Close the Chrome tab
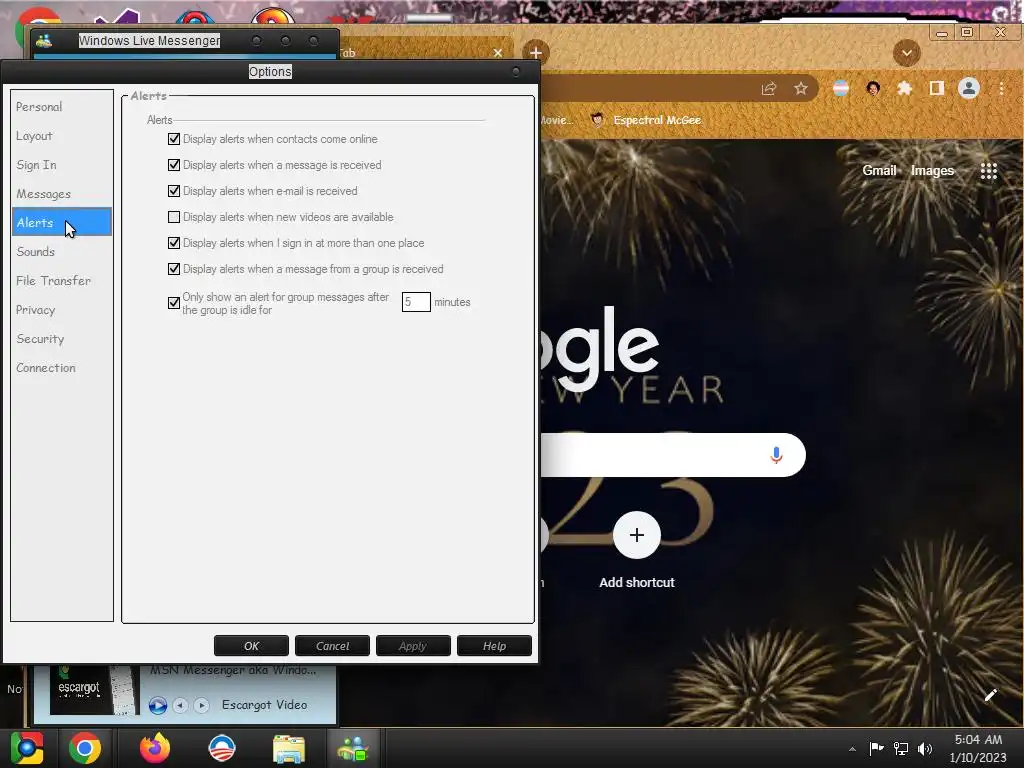 point(498,53)
